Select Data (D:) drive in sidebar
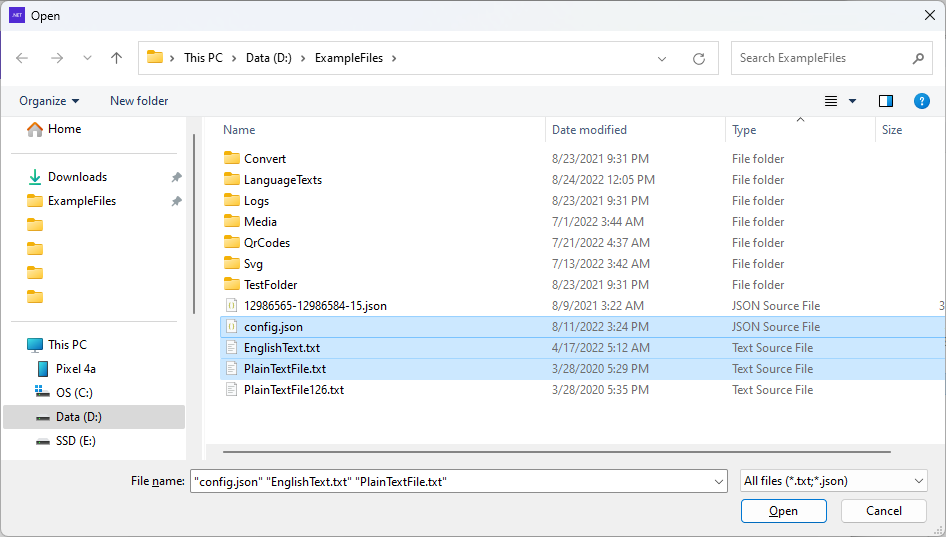 [x=94, y=417]
